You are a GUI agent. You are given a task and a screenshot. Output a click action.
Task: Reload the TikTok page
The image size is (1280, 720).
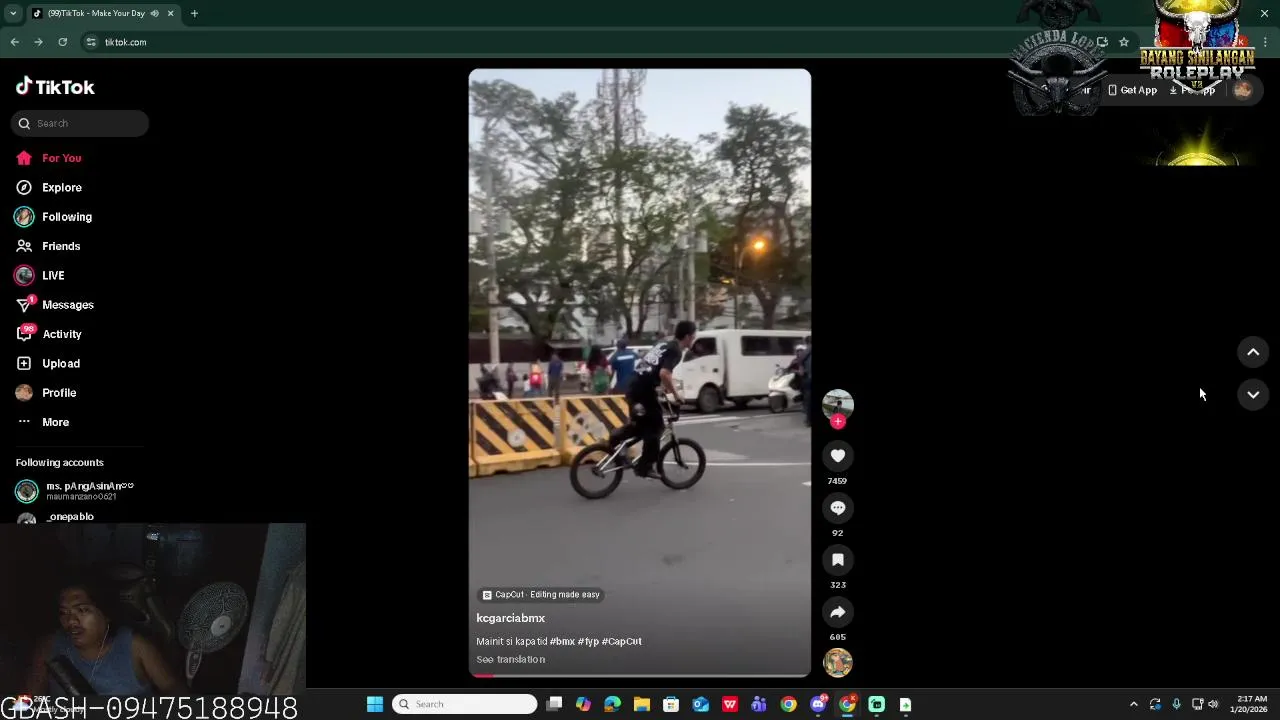62,42
